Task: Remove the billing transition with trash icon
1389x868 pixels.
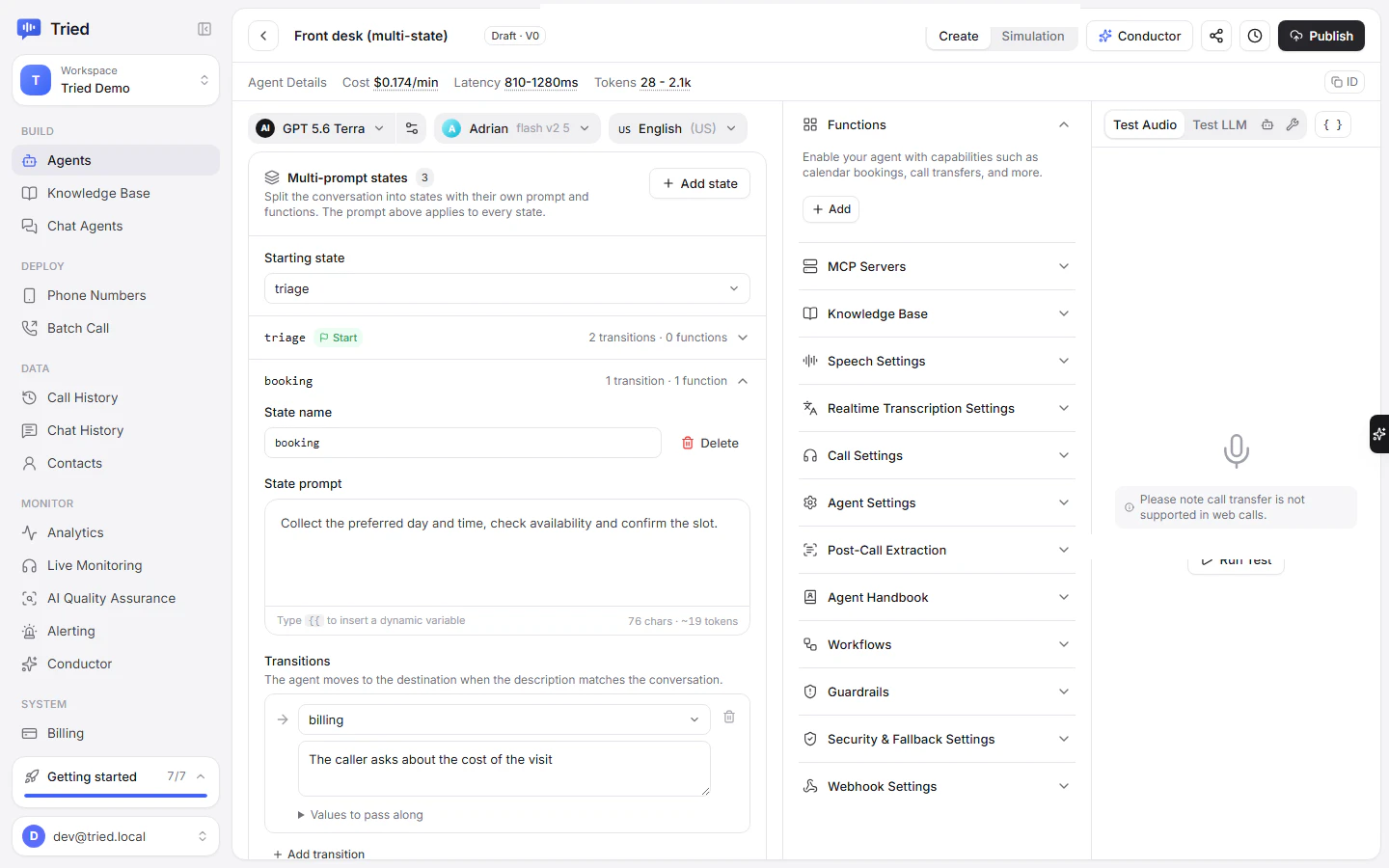Action: 729,717
